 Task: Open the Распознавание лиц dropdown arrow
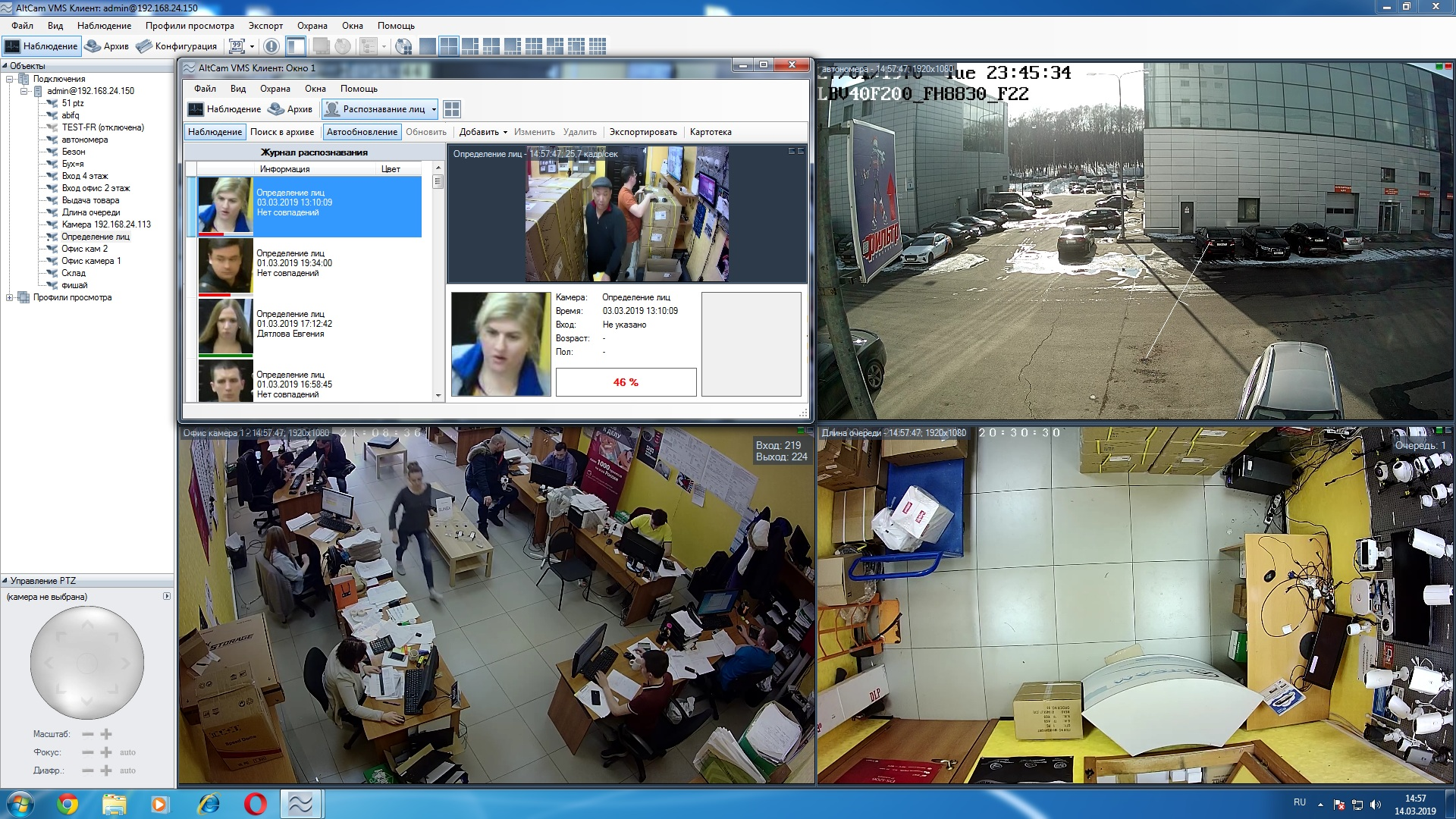pyautogui.click(x=434, y=109)
